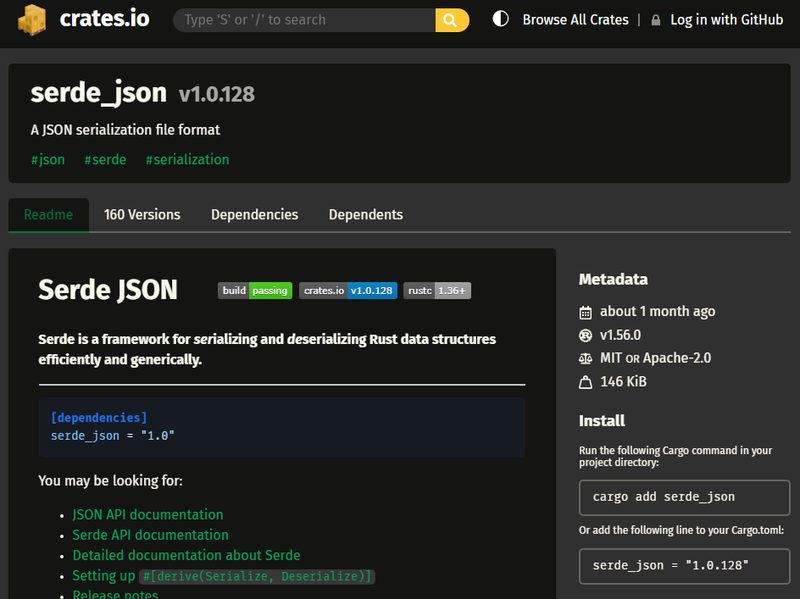Click 'A JSON serialization file format' description
The image size is (800, 599).
pos(125,130)
